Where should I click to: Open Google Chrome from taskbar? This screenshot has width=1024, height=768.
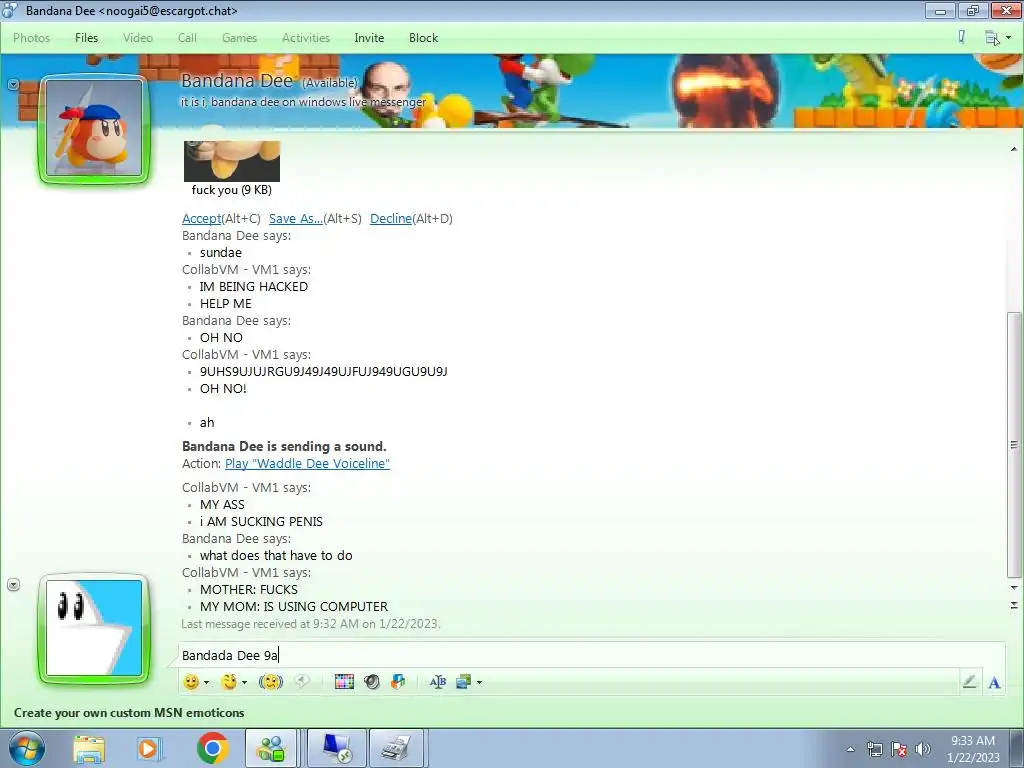[x=212, y=748]
